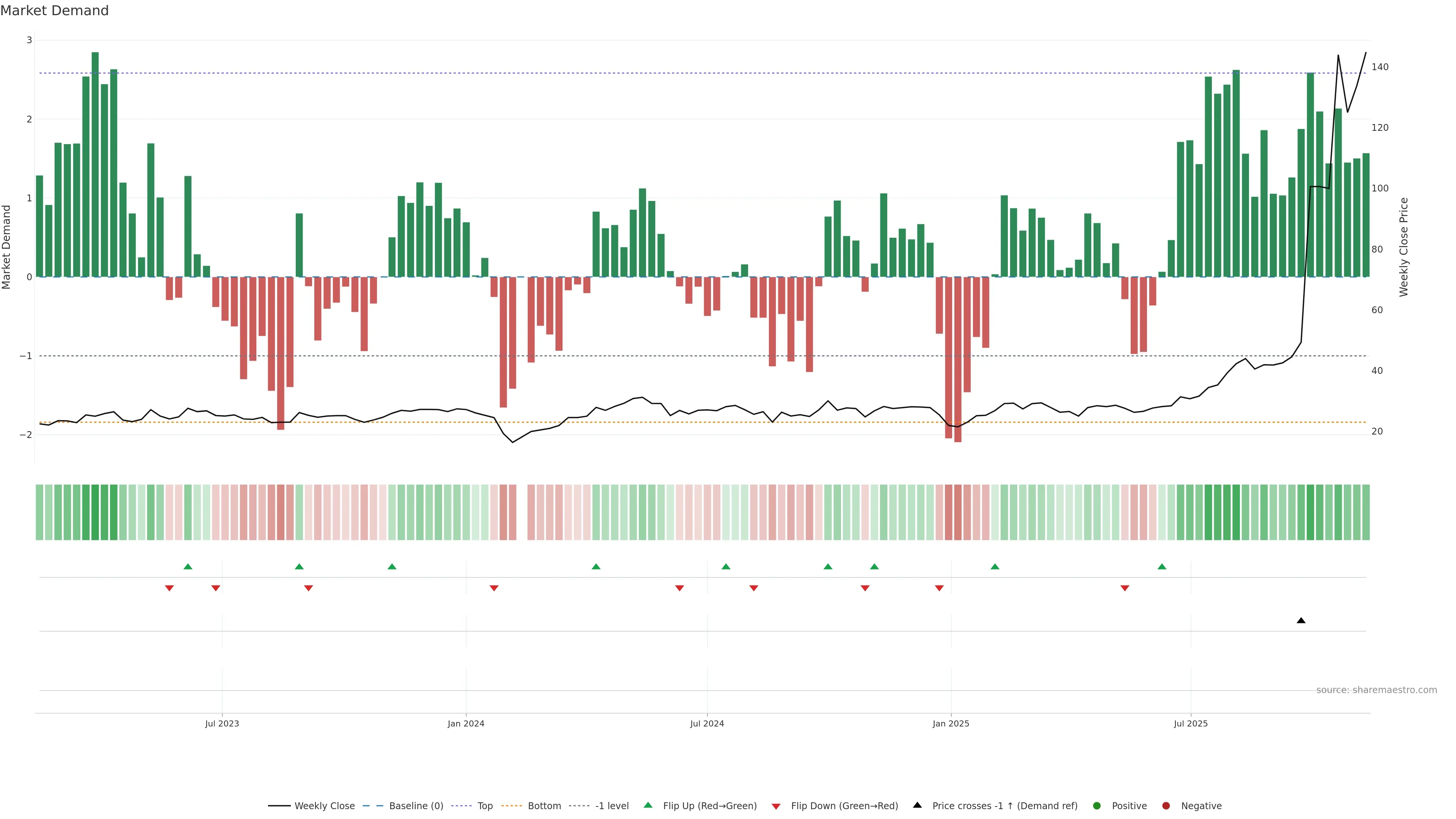Click the first red flip-down marker before Jul 2023
Image resolution: width=1456 pixels, height=819 pixels.
[169, 588]
